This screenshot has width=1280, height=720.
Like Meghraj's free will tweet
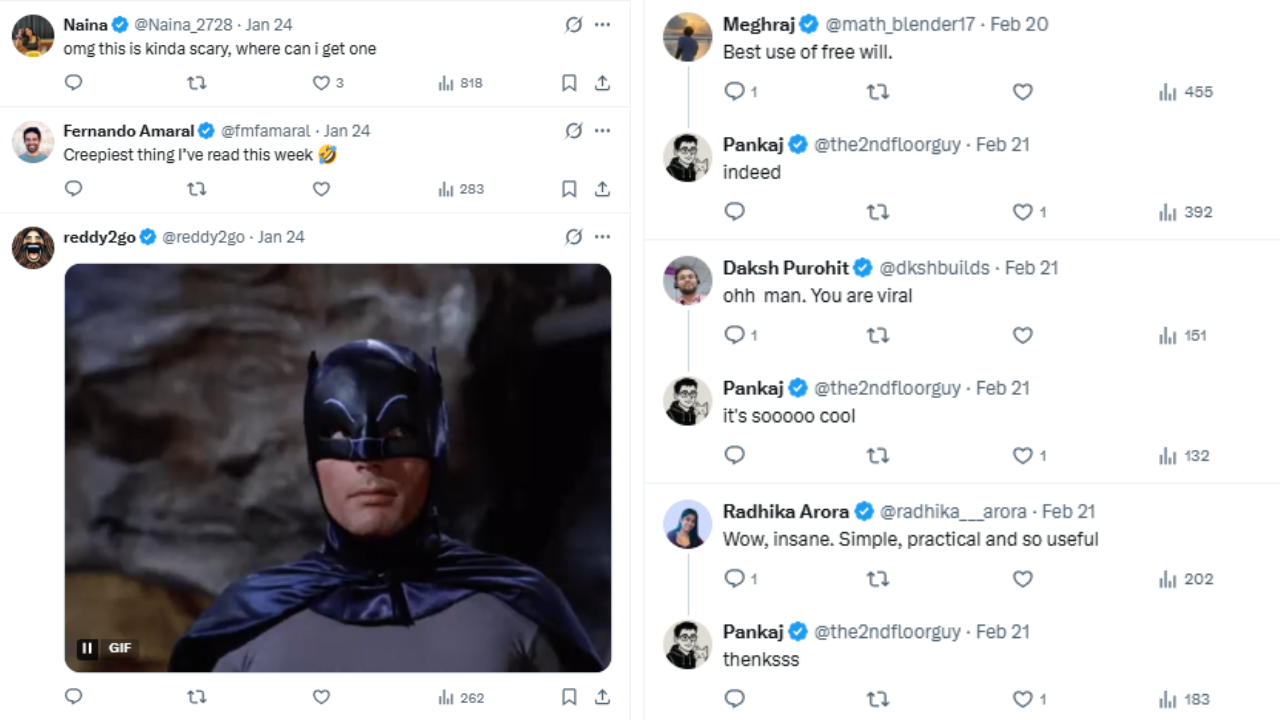[1022, 92]
